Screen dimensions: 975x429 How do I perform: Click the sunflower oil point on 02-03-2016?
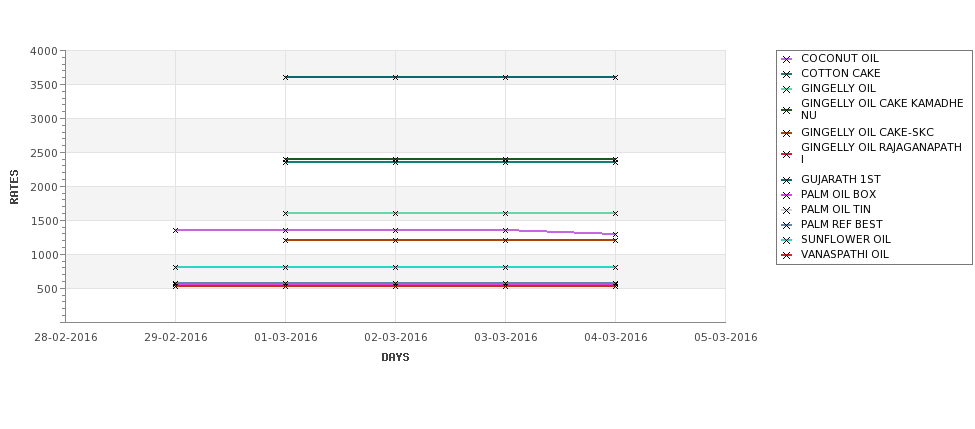pyautogui.click(x=395, y=267)
